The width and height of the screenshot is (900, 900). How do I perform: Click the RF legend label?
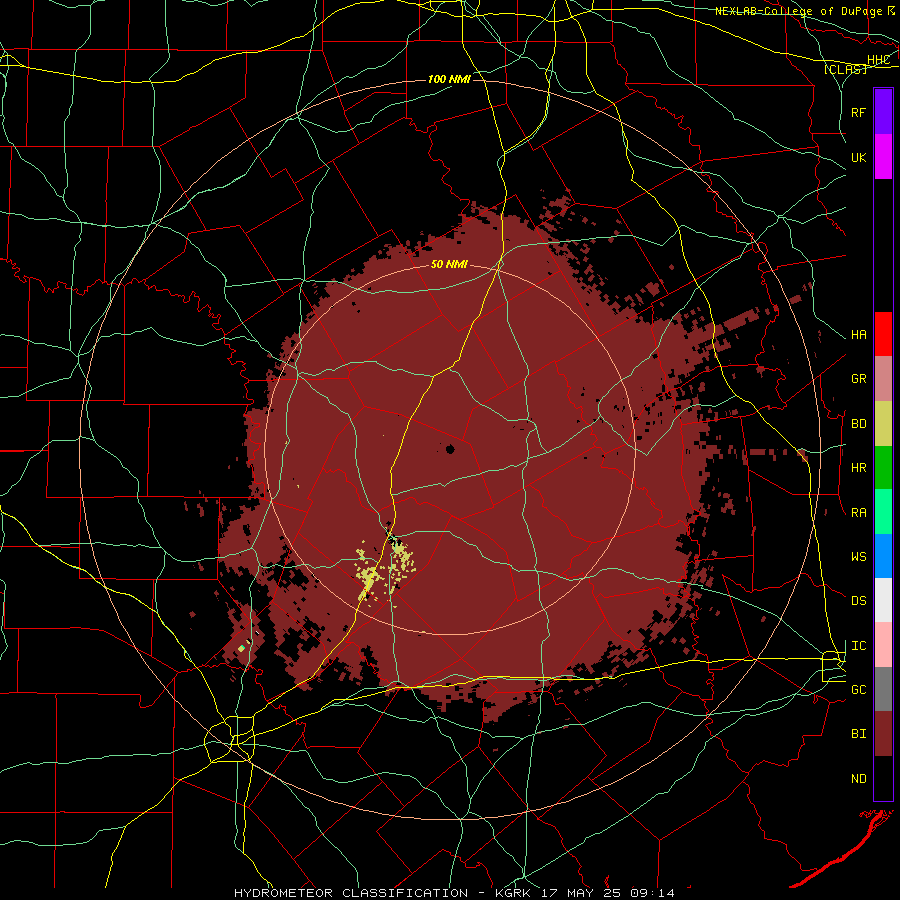click(x=859, y=112)
